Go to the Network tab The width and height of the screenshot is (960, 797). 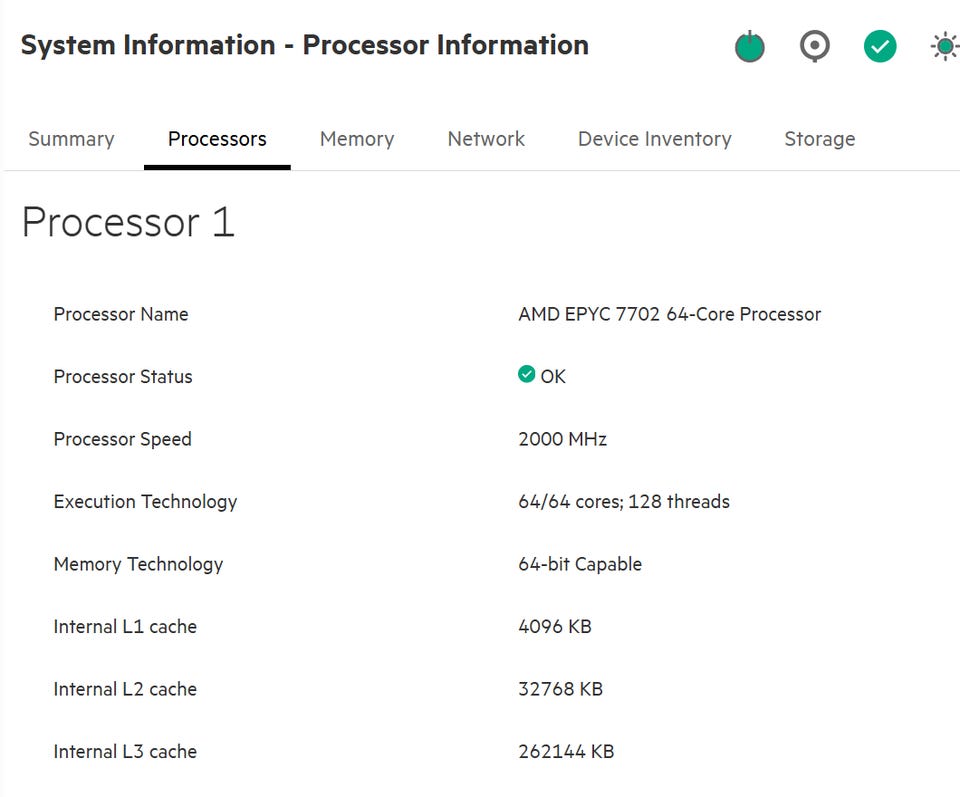click(486, 139)
